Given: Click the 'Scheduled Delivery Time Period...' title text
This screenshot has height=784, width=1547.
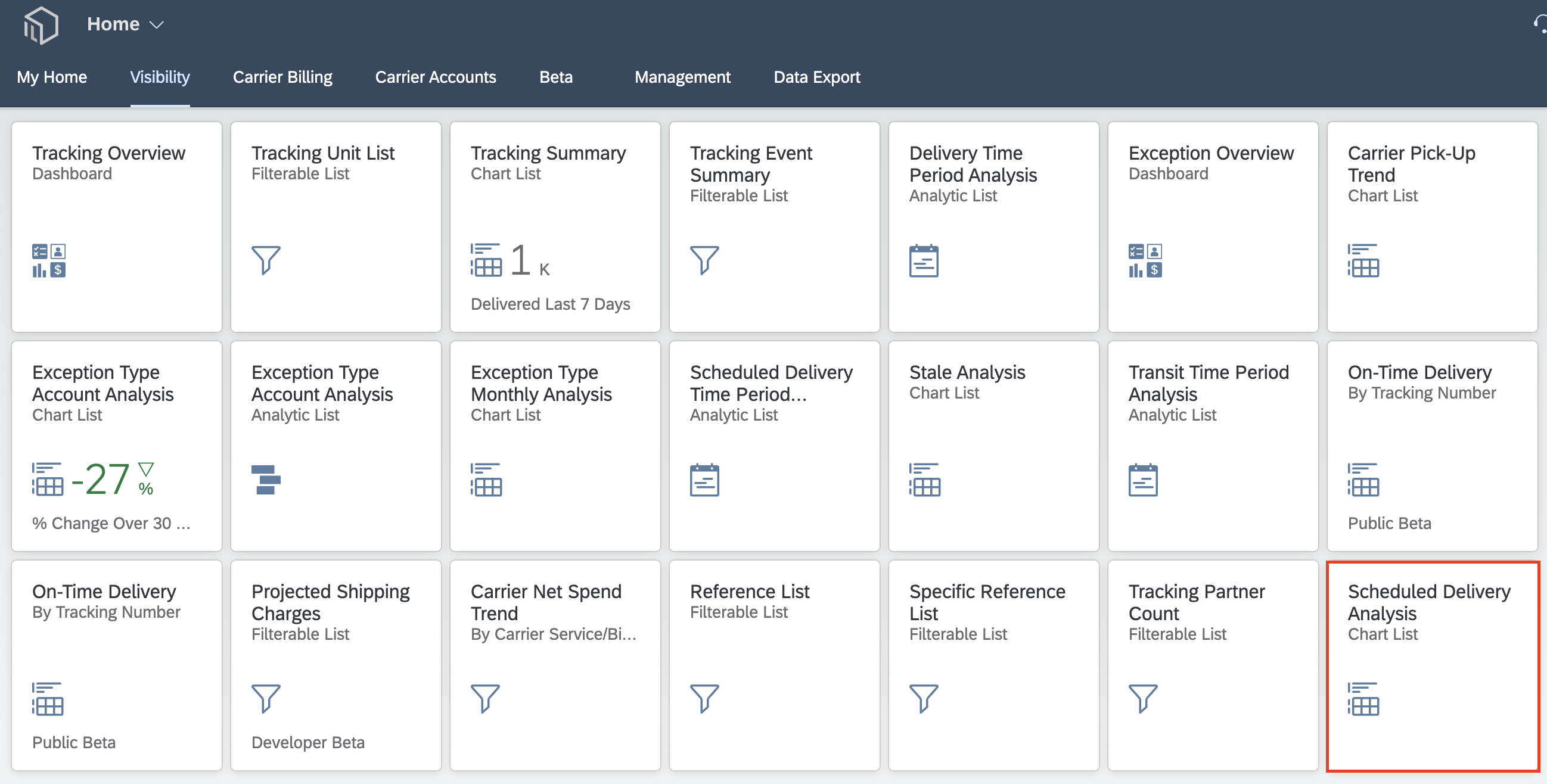Looking at the screenshot, I should coord(771,383).
